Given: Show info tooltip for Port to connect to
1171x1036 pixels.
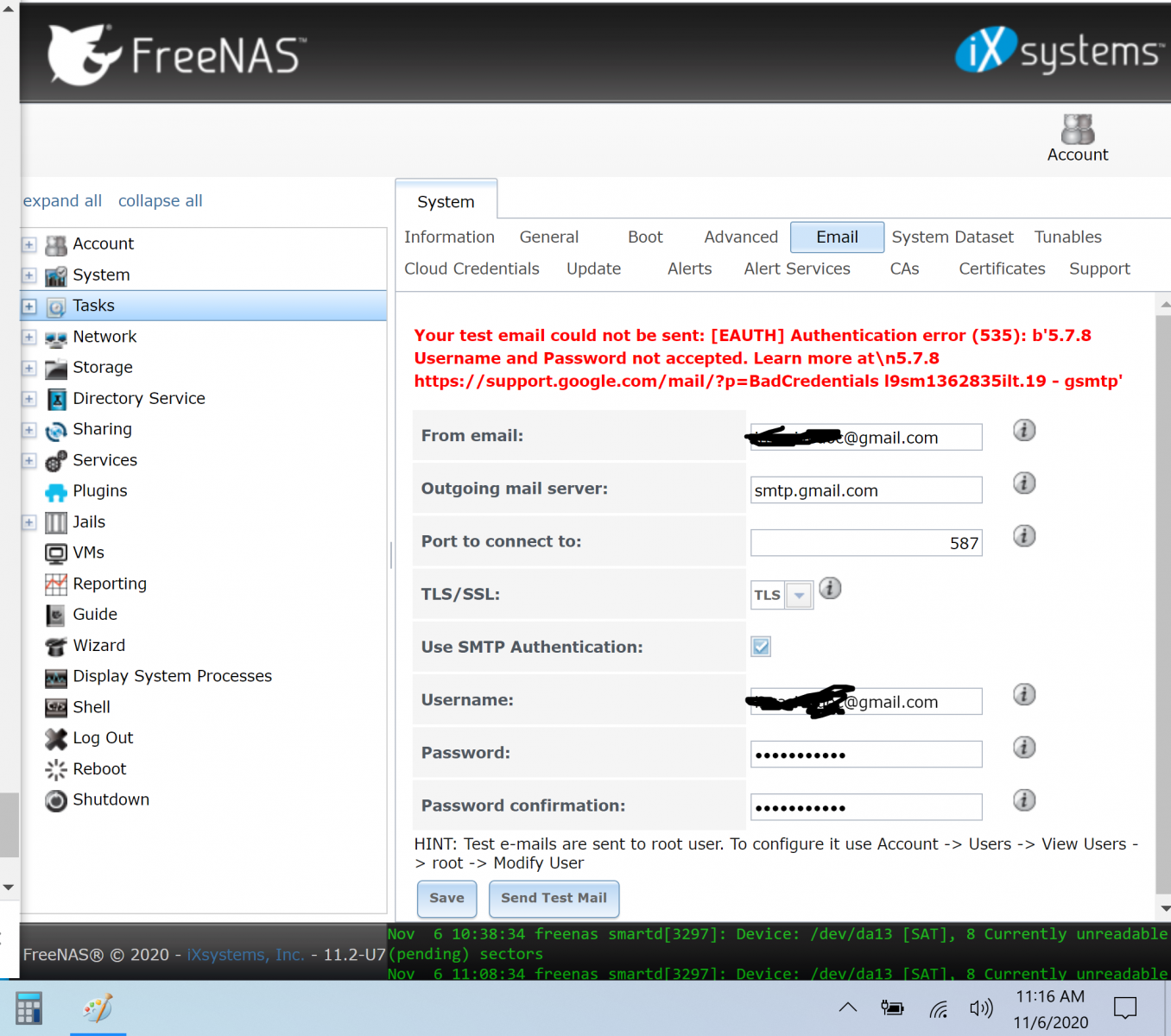Looking at the screenshot, I should (x=1024, y=536).
